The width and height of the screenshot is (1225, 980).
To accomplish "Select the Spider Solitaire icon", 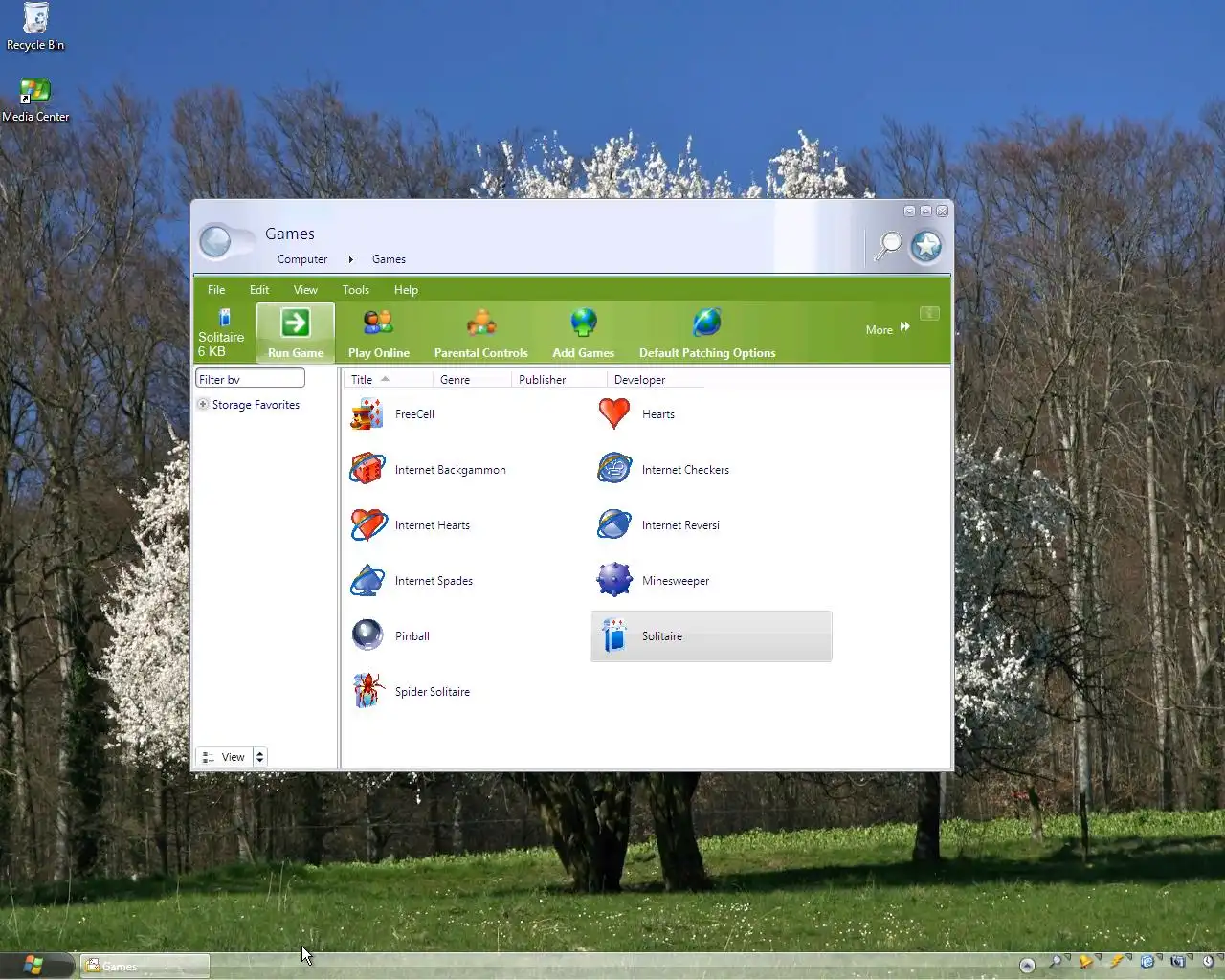I will (367, 691).
